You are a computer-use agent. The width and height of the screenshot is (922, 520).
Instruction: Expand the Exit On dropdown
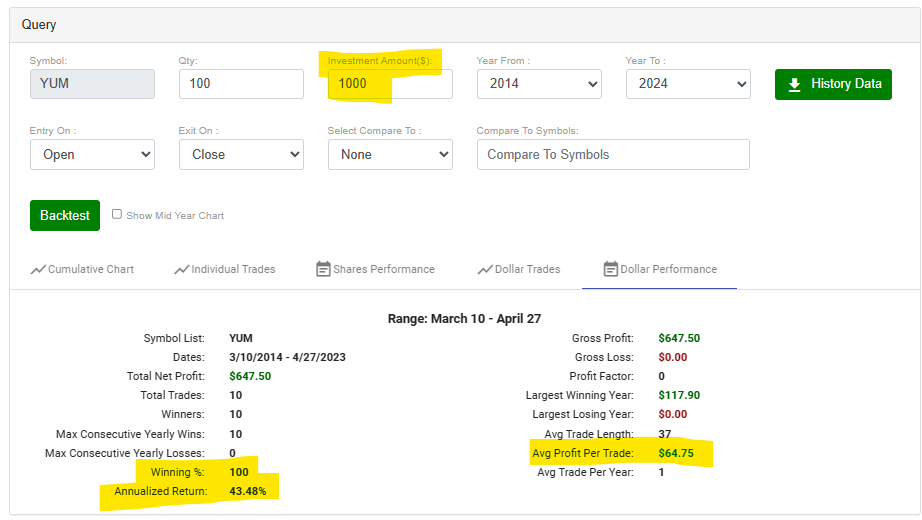tap(241, 154)
